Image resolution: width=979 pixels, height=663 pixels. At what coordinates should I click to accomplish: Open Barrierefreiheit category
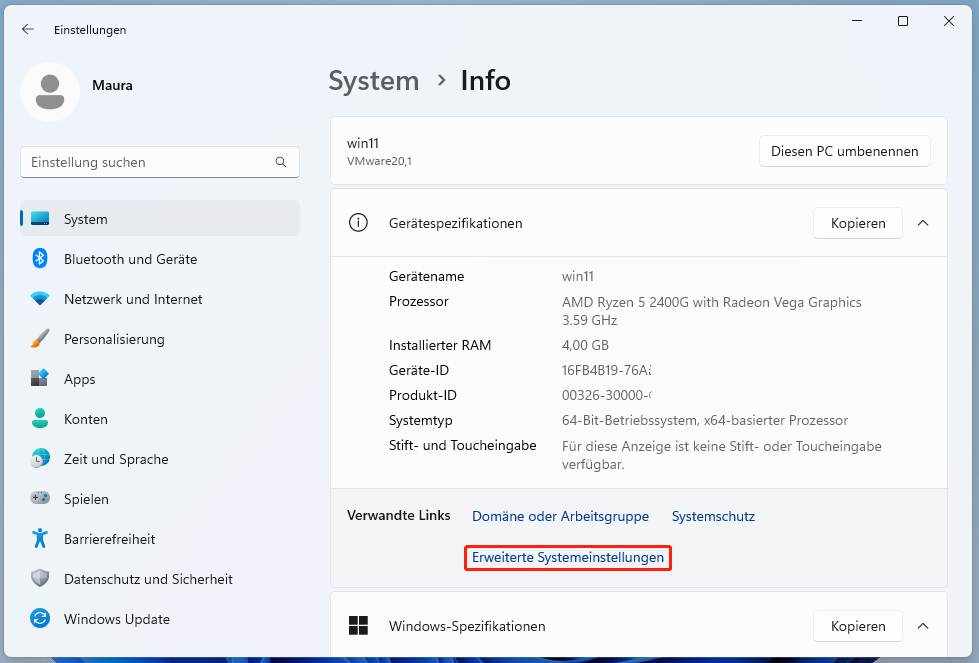160,538
